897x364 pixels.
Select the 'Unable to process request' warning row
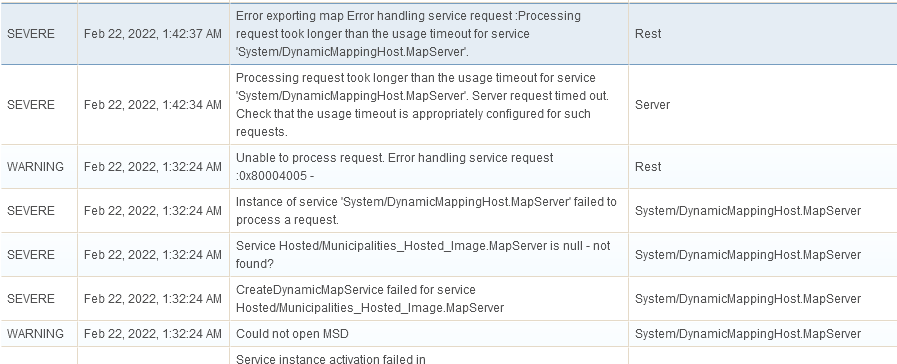click(x=448, y=167)
